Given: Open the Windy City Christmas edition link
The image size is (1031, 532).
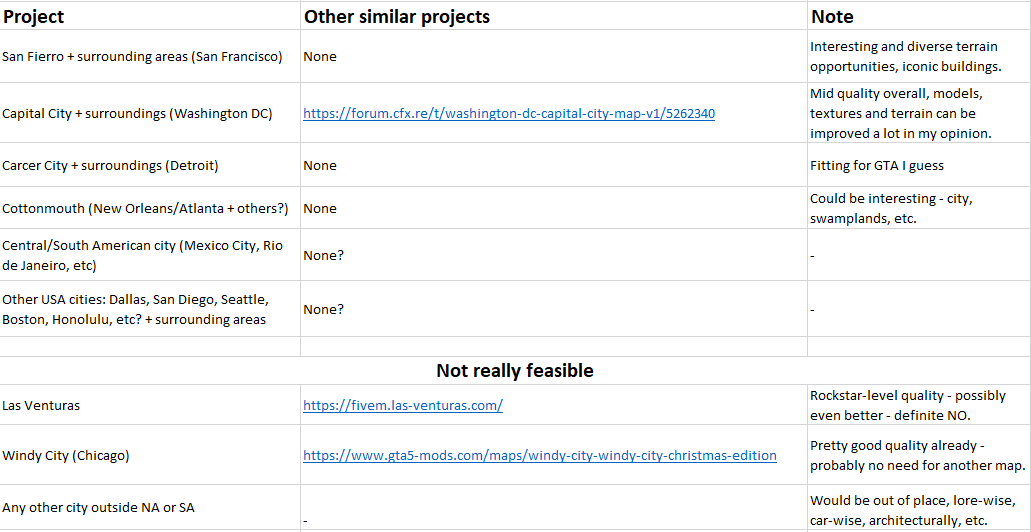Looking at the screenshot, I should tap(540, 455).
